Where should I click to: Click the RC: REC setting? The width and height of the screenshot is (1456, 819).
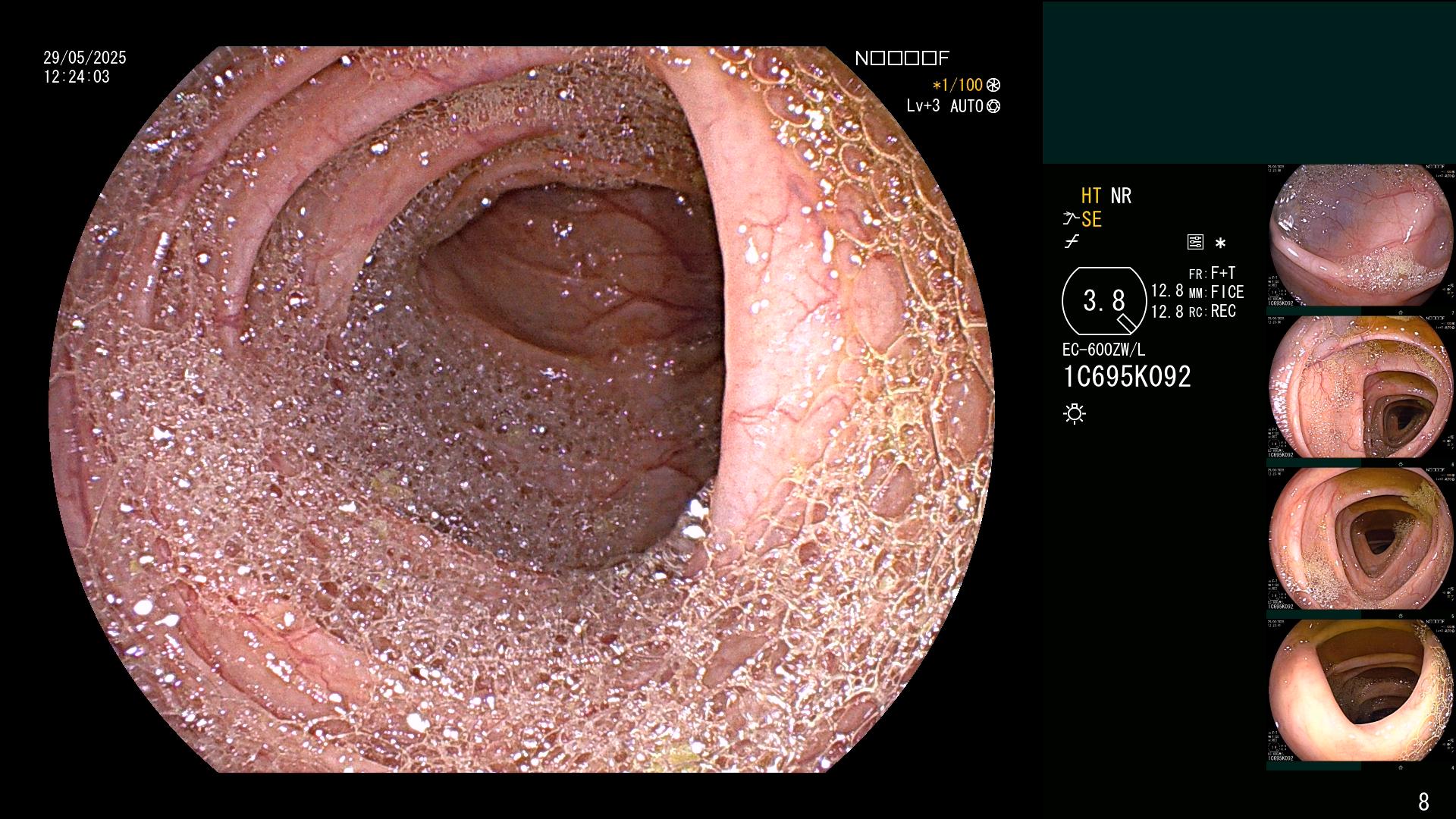coord(1212,311)
